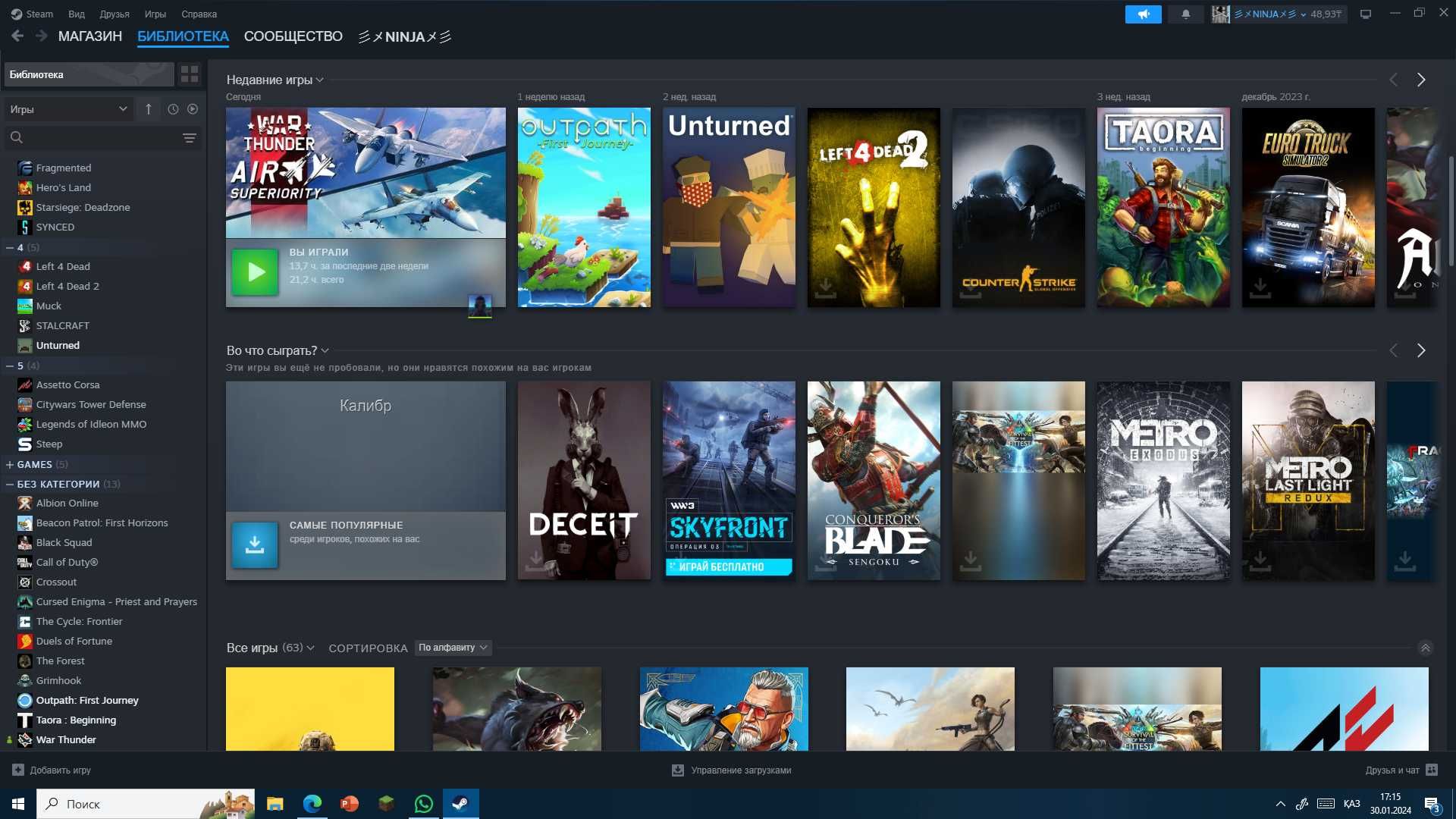This screenshot has height=819, width=1456.
Task: Click the announcements megaphone button
Action: point(1143,14)
